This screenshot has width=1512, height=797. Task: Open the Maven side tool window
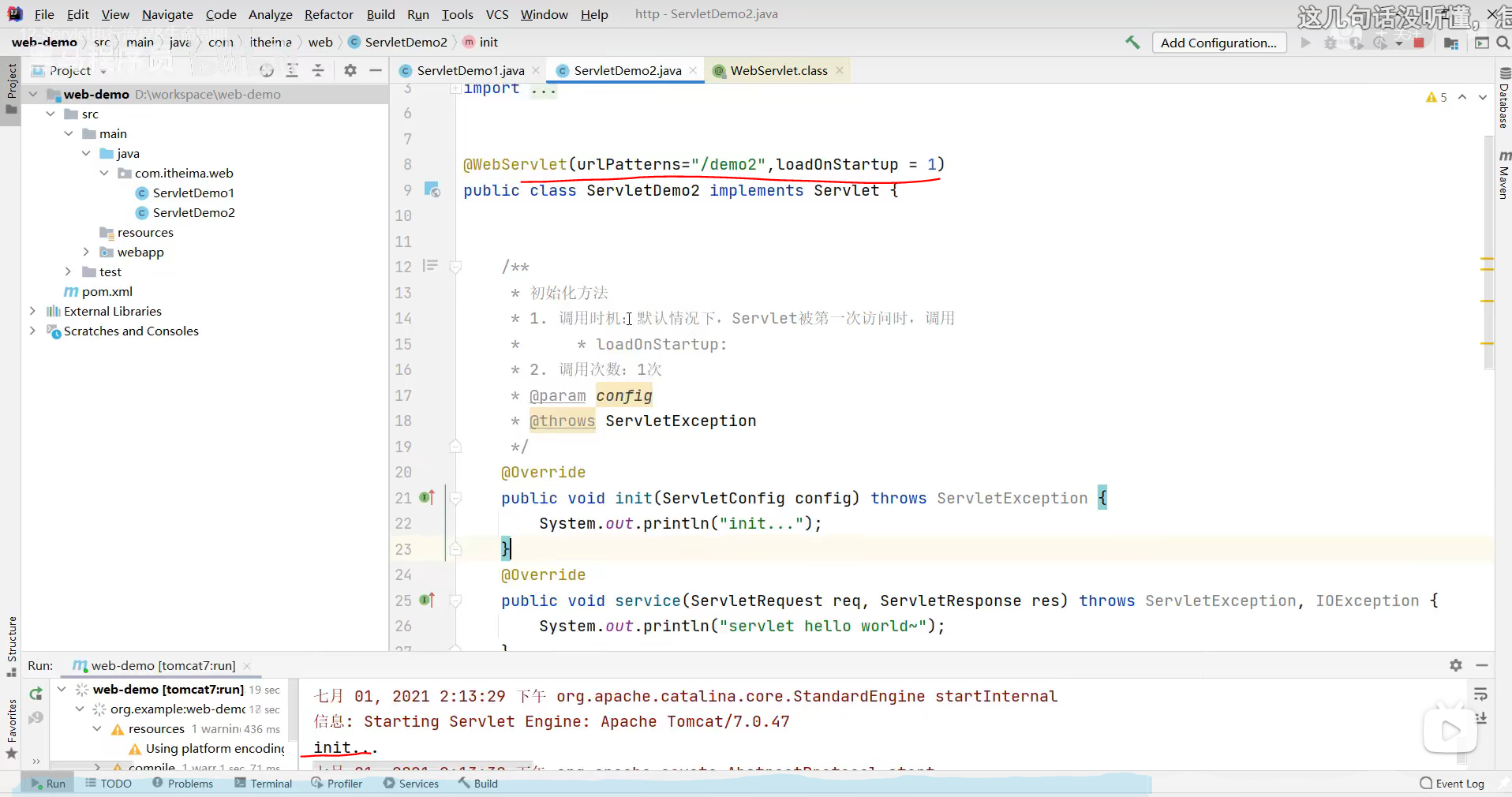click(1503, 174)
